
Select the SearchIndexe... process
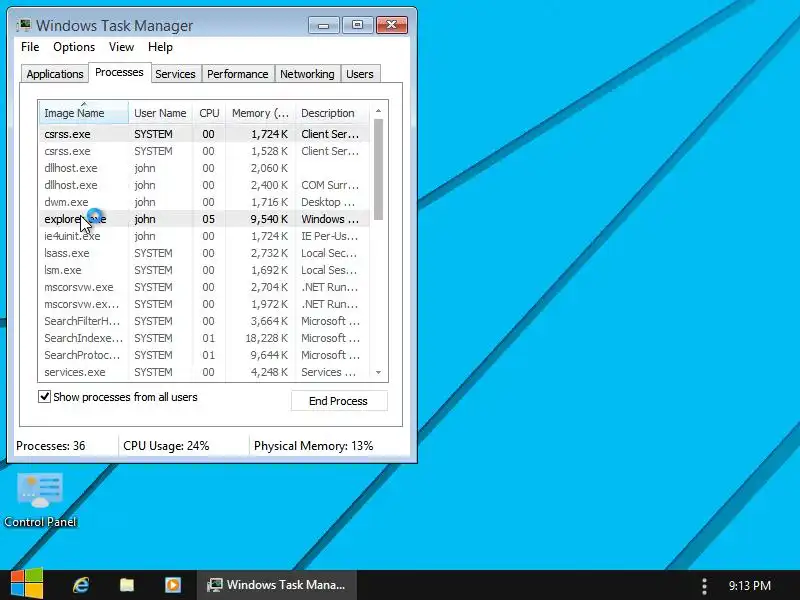pyautogui.click(x=205, y=338)
